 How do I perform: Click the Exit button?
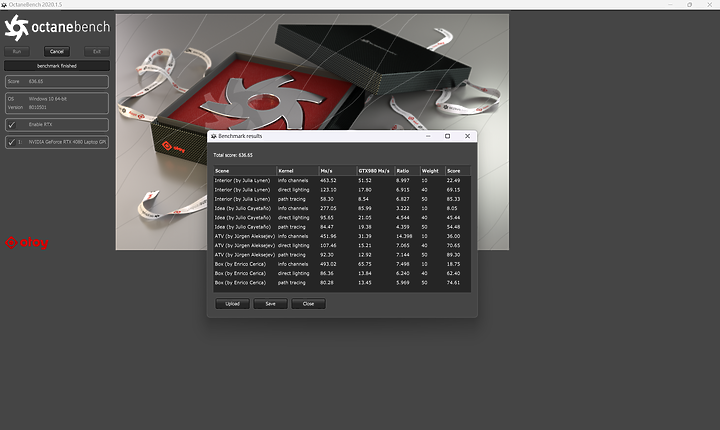(x=97, y=51)
